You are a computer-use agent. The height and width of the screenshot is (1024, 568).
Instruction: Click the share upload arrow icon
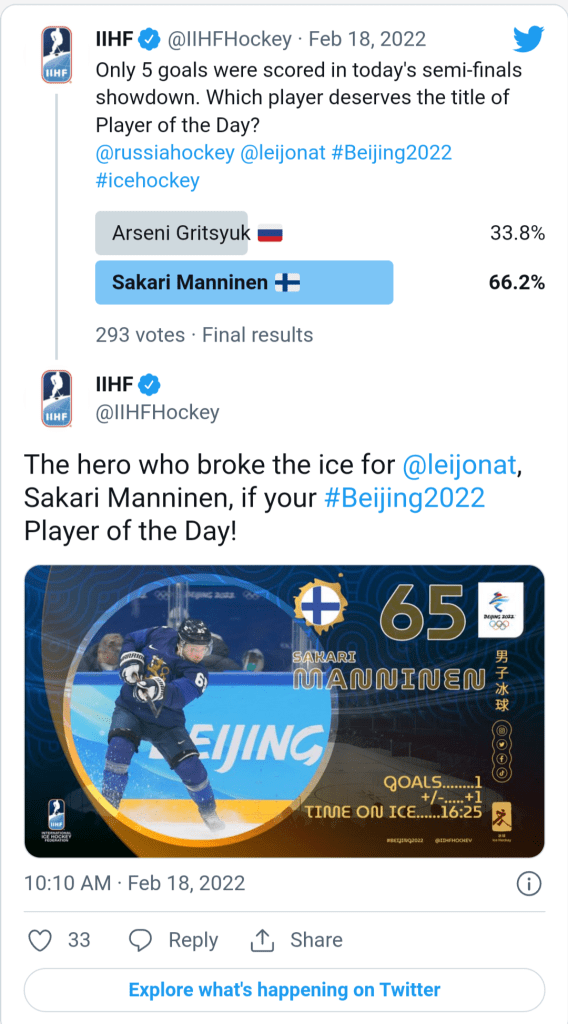(262, 940)
